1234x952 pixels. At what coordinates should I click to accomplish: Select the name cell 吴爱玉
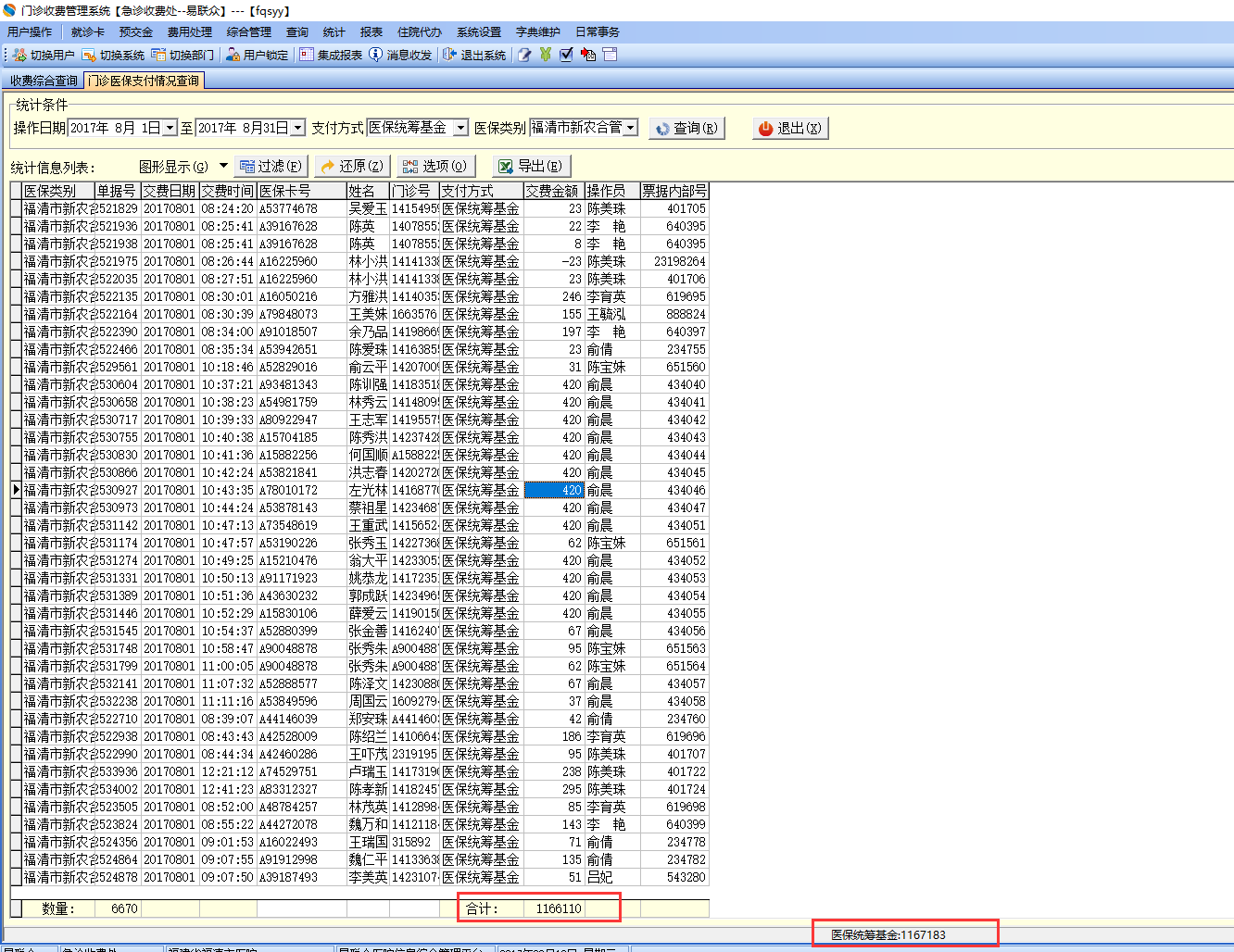coord(368,209)
